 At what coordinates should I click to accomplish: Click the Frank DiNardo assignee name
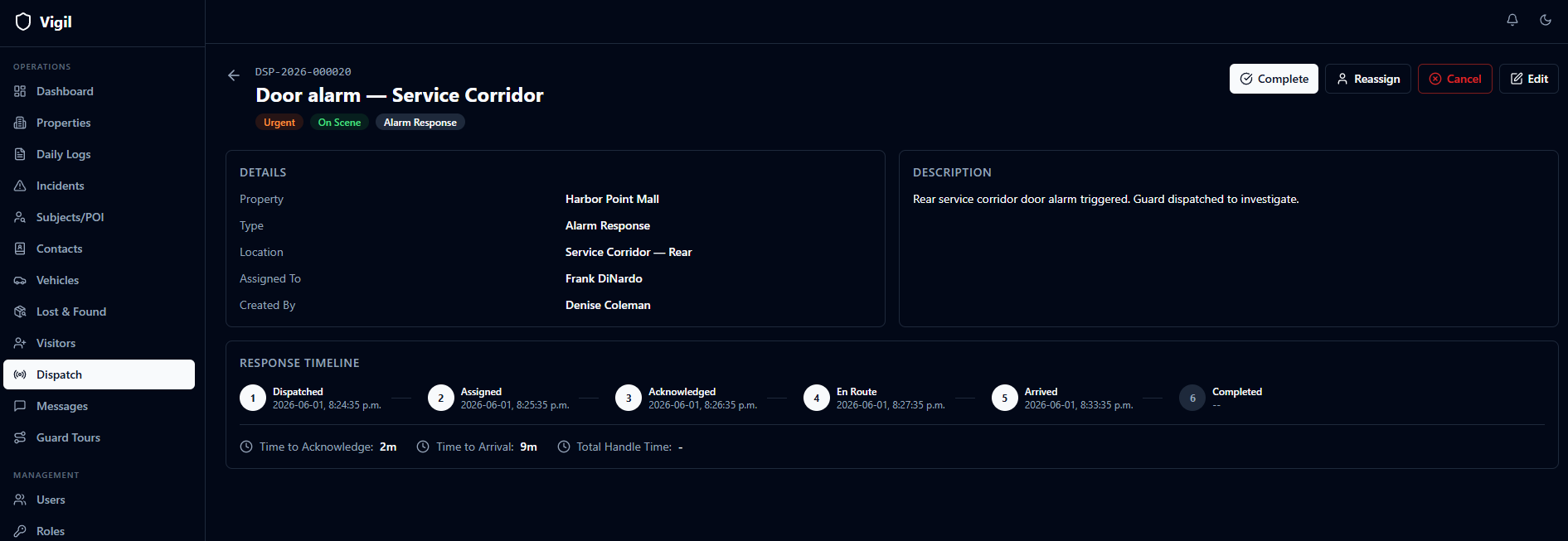coord(604,278)
